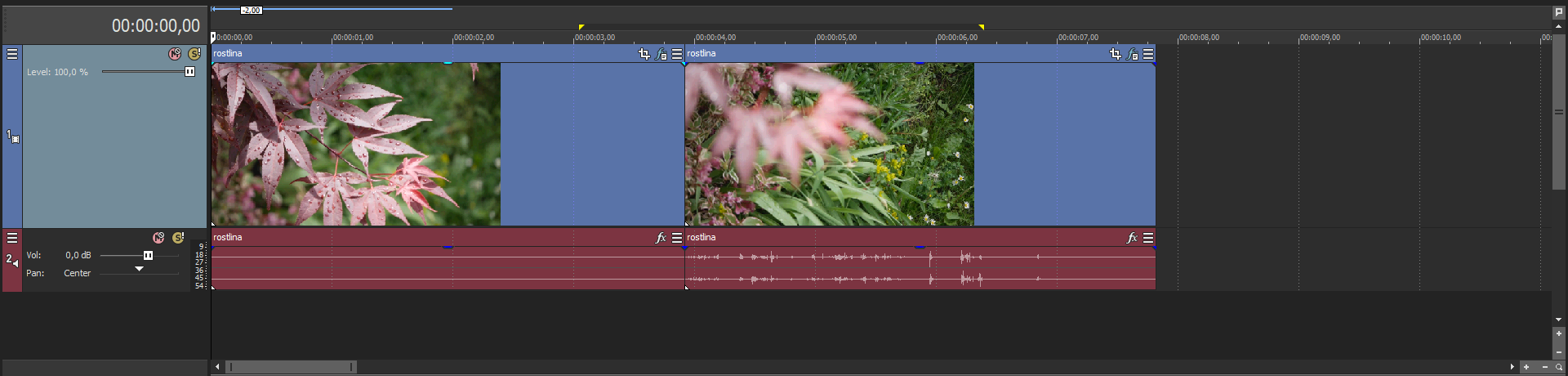Zoom in timeline horizontally with plus button
Screen dimensions: 1568x376
point(1526,367)
